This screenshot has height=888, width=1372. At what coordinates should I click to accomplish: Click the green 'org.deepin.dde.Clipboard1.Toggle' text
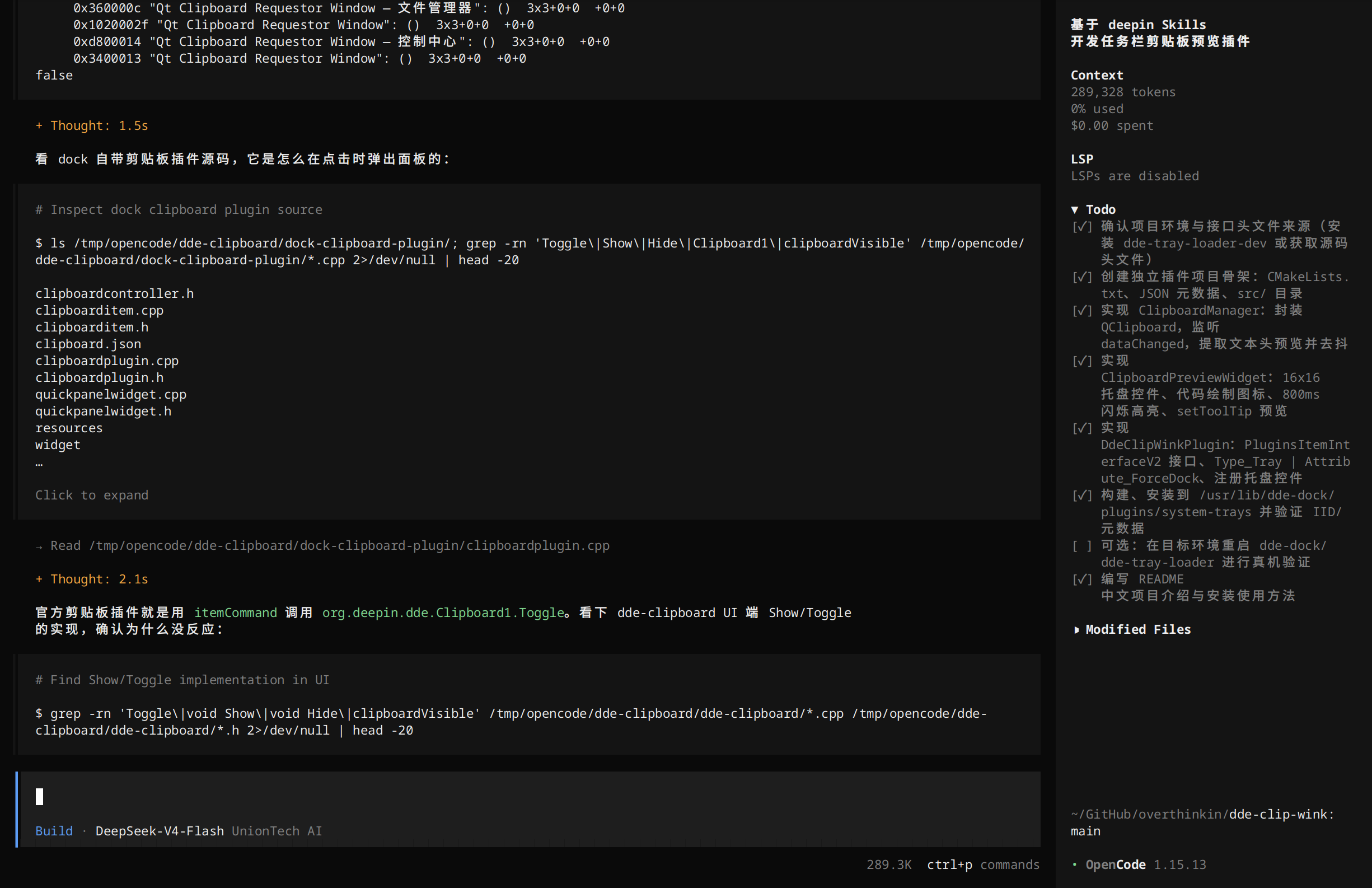tap(443, 613)
